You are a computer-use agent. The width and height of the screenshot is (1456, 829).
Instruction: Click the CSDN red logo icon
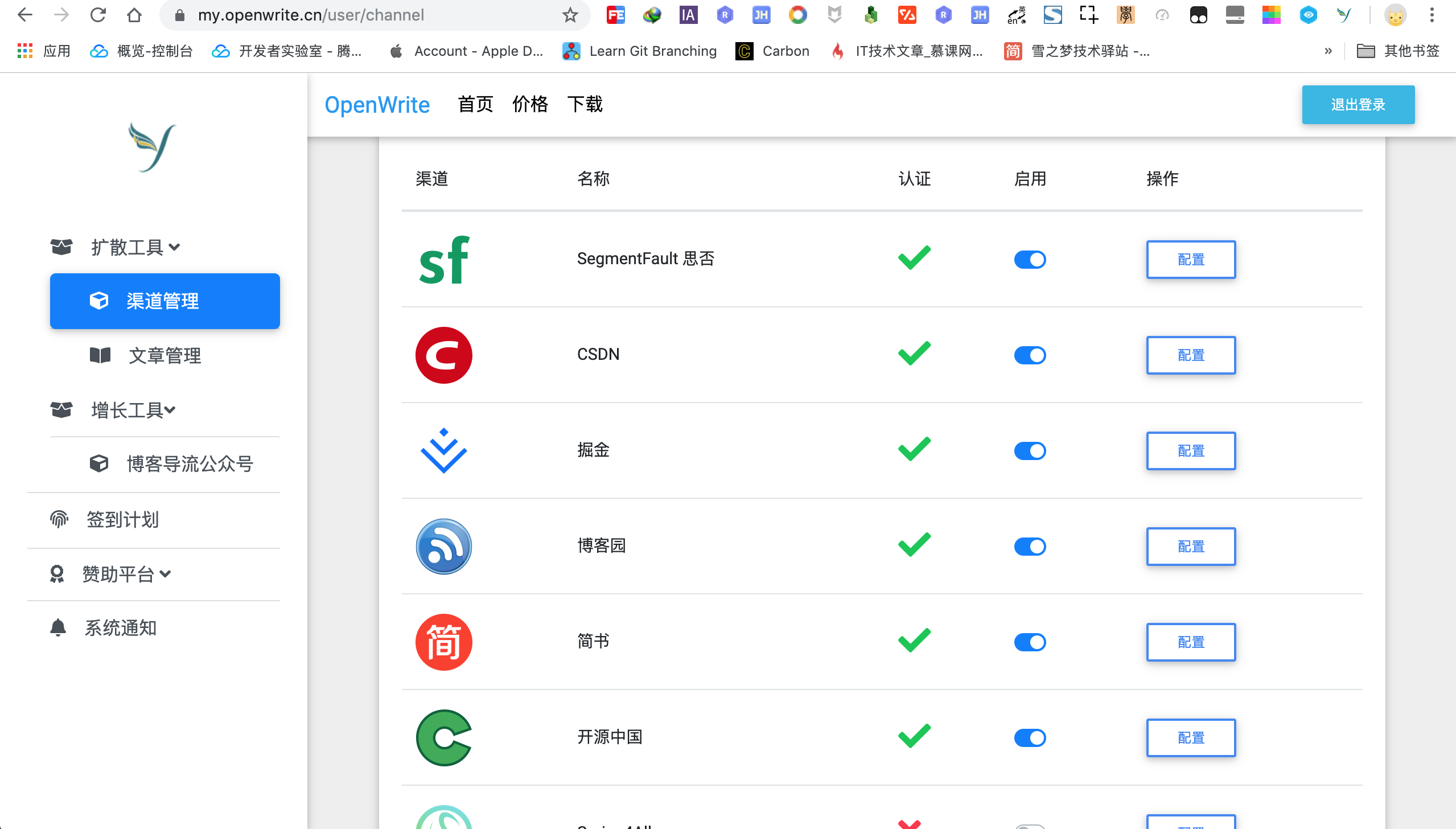point(444,355)
